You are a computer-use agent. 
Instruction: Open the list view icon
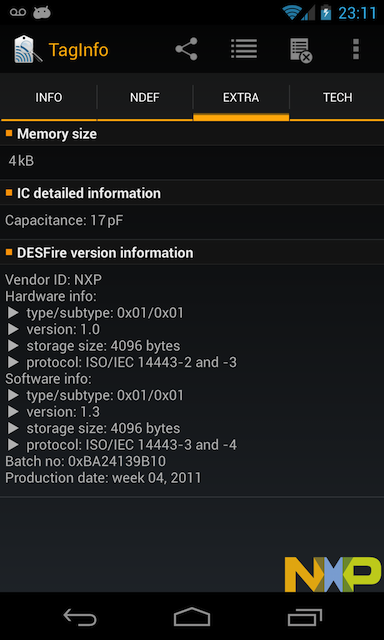[244, 49]
